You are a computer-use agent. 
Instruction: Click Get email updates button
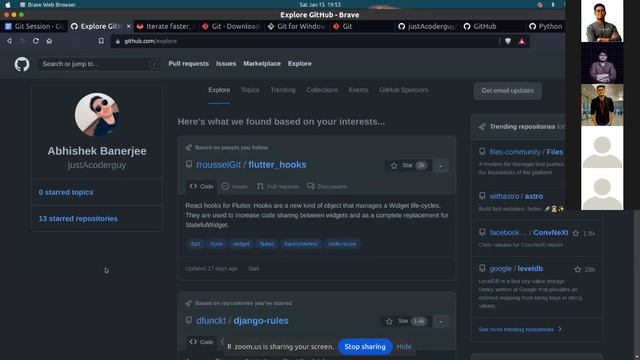point(508,91)
